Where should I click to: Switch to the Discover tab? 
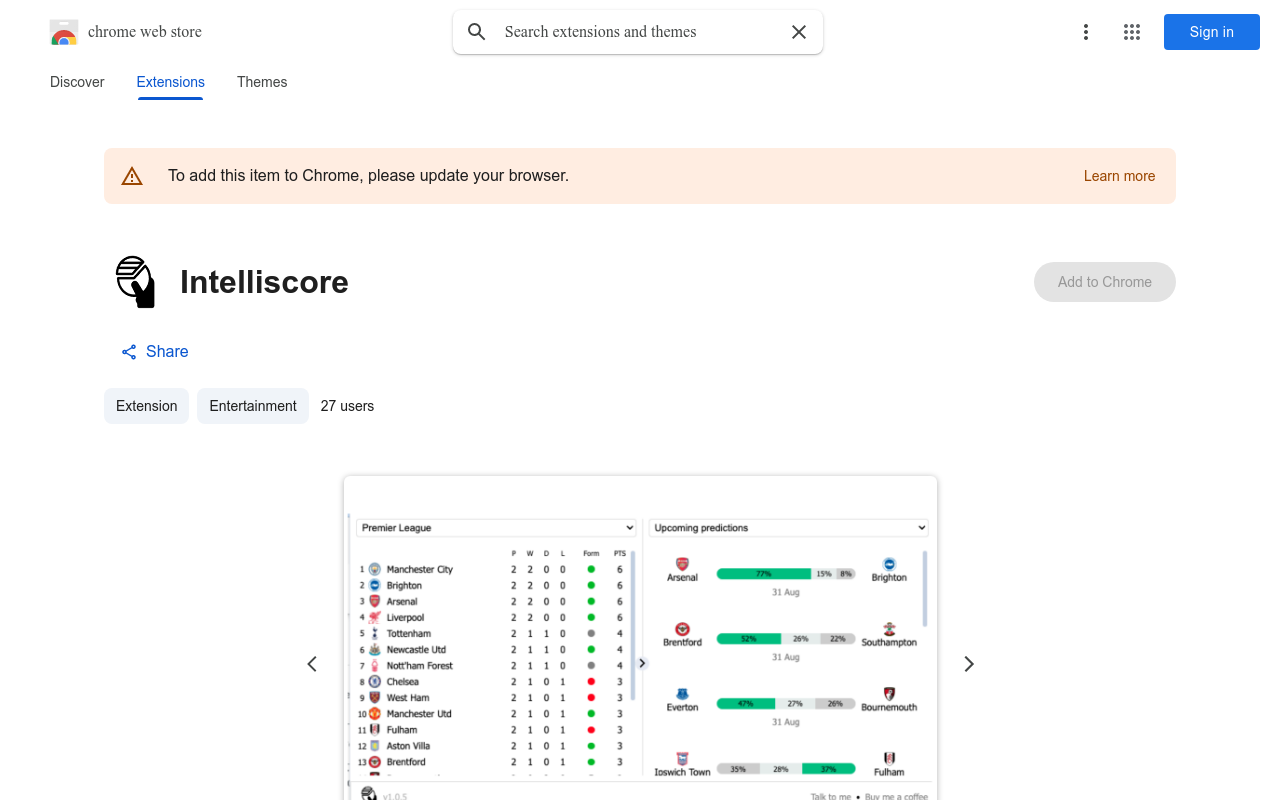coord(77,82)
